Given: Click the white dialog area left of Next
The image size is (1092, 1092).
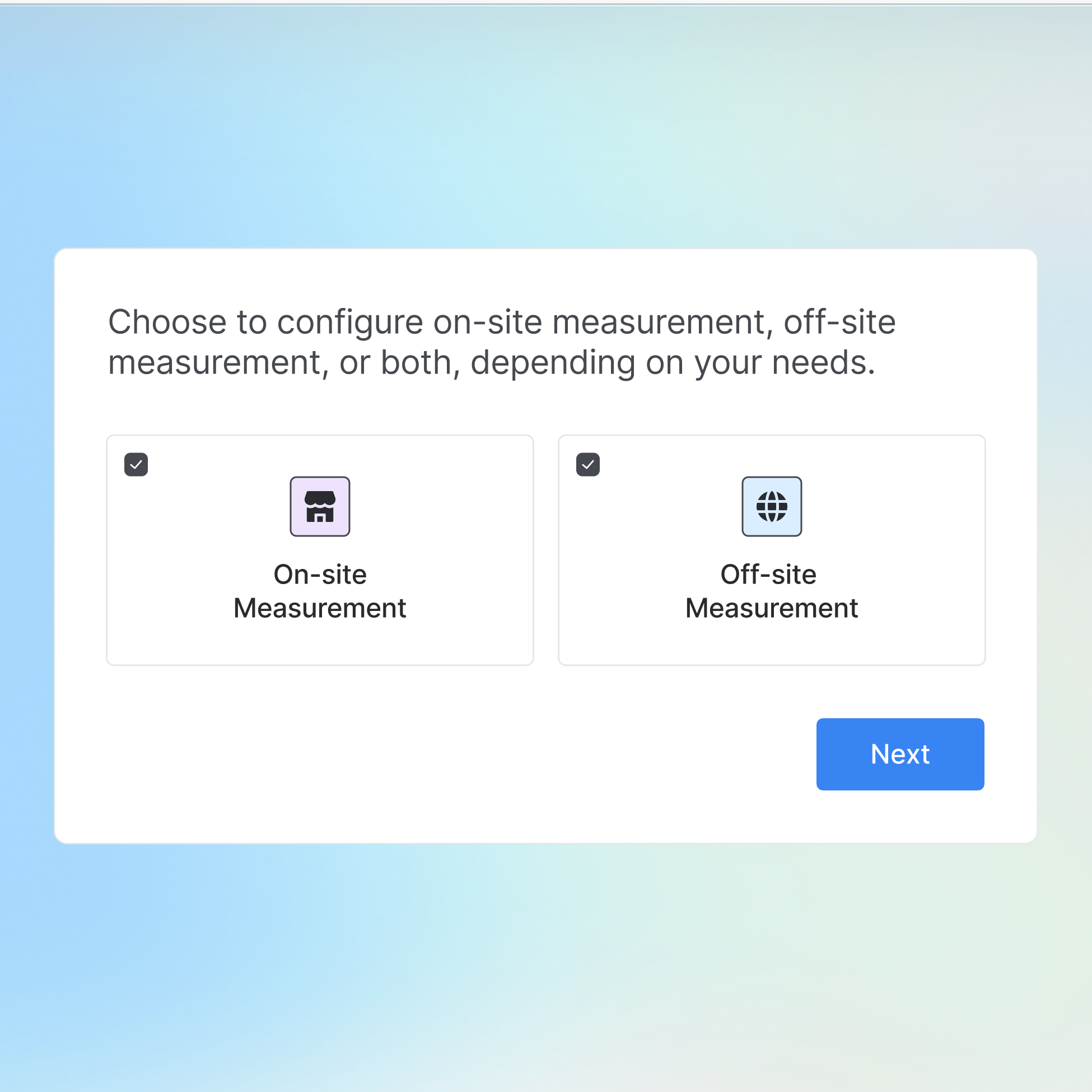Looking at the screenshot, I should click(x=508, y=754).
